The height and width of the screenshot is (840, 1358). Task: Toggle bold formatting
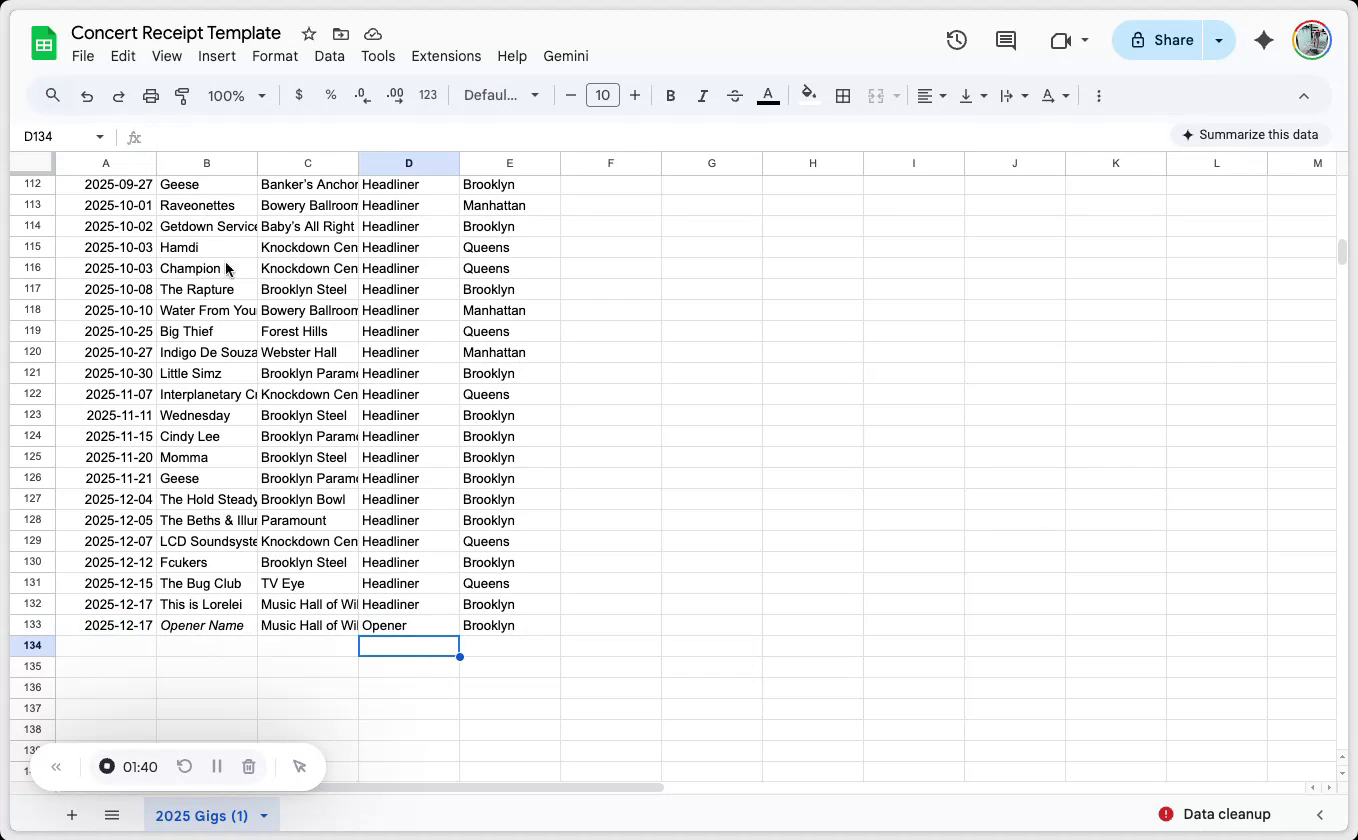pyautogui.click(x=671, y=96)
